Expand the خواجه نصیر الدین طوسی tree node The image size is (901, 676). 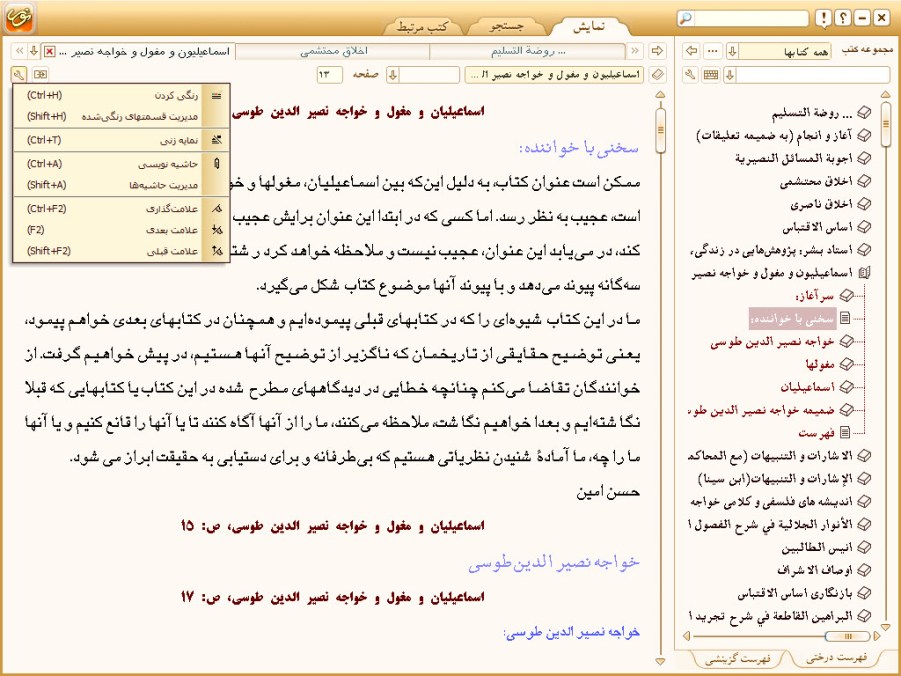[x=846, y=341]
